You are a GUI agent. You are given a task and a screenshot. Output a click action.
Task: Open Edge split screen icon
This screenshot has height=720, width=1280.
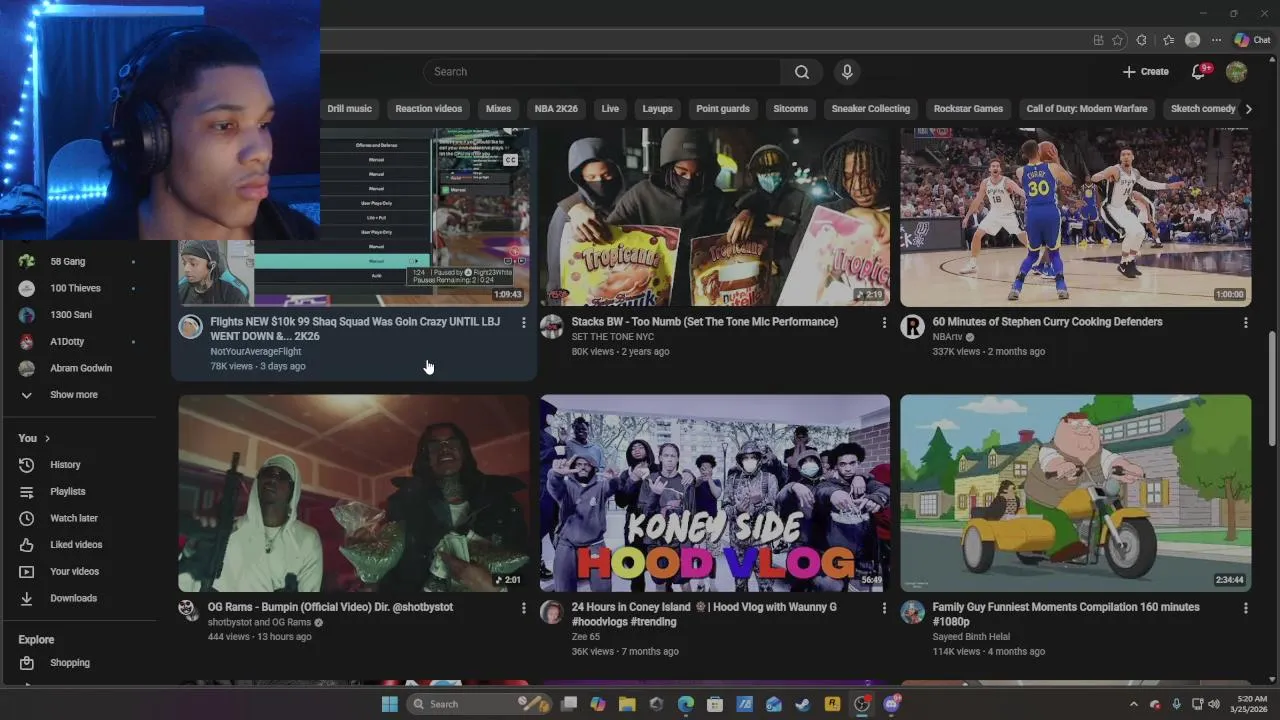1098,40
